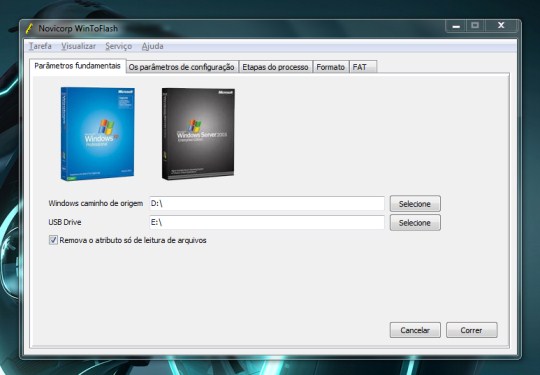The width and height of the screenshot is (540, 375).
Task: Open the Tarefa menu
Action: [x=40, y=46]
